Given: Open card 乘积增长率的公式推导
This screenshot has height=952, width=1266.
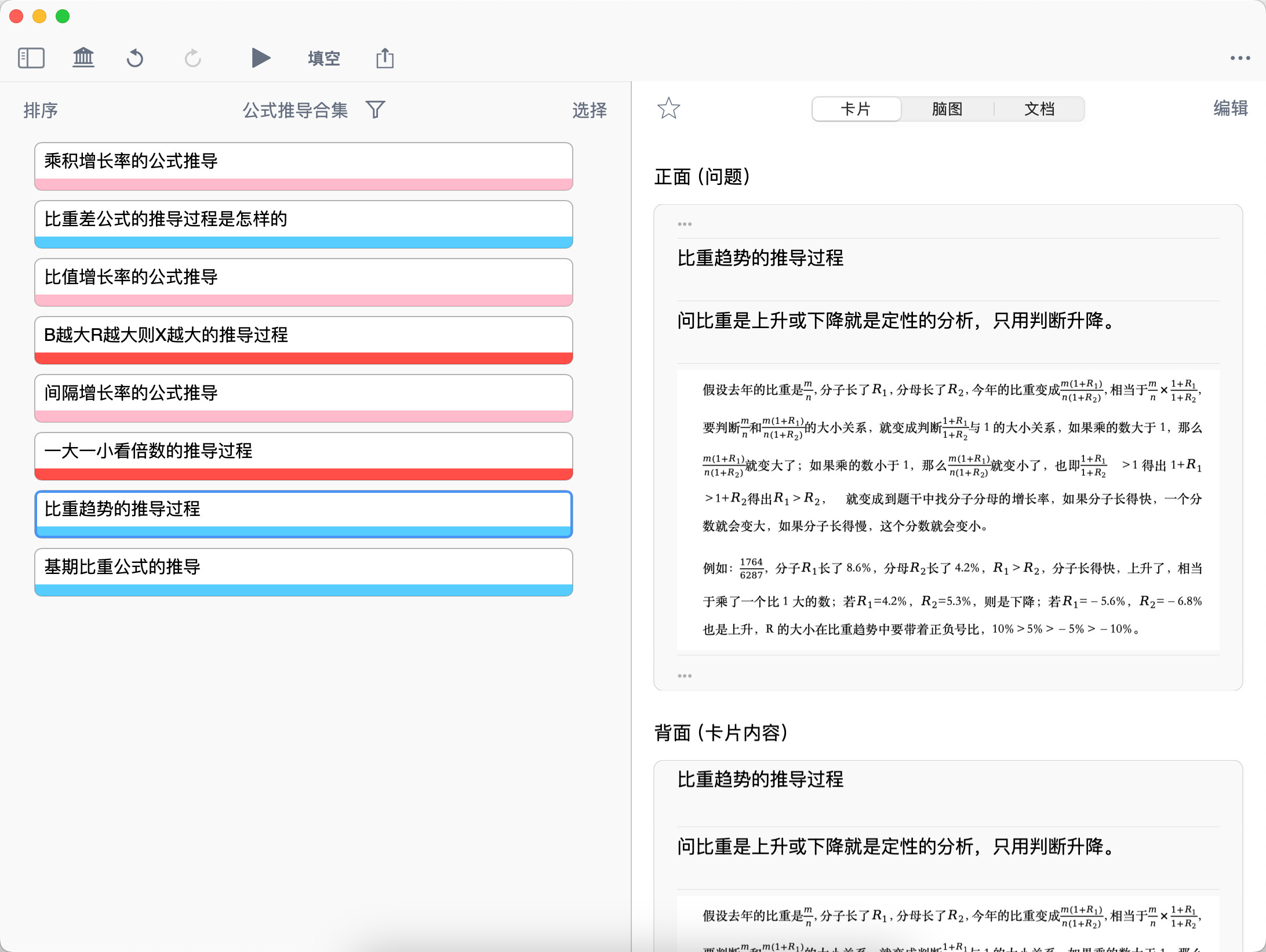Looking at the screenshot, I should tap(304, 161).
